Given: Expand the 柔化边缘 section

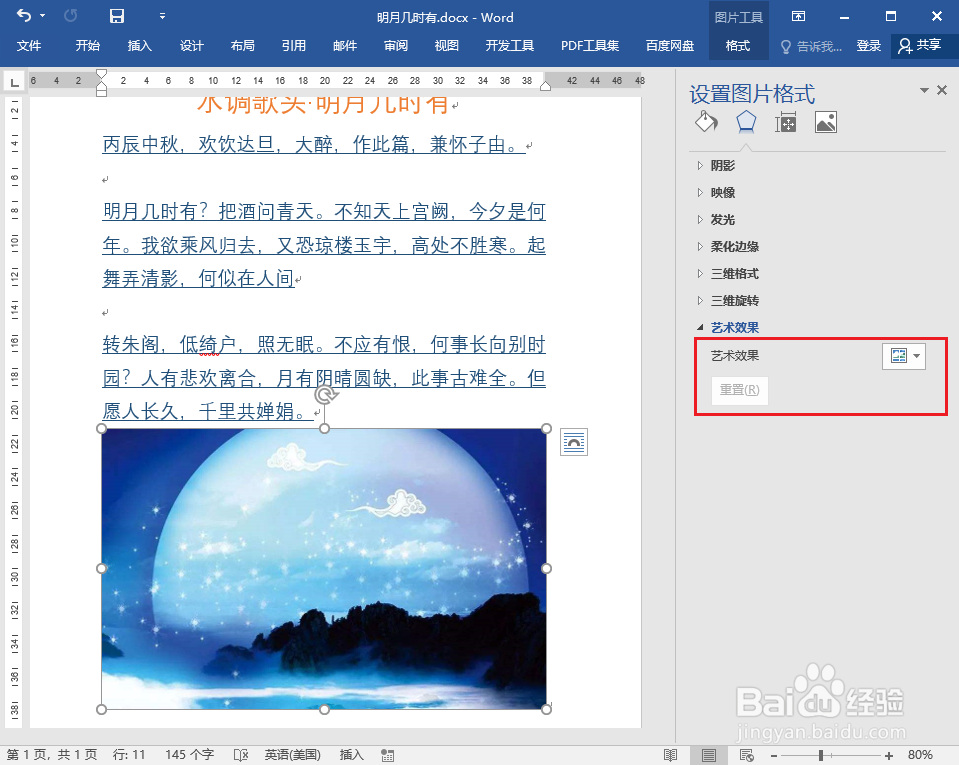Looking at the screenshot, I should [728, 246].
